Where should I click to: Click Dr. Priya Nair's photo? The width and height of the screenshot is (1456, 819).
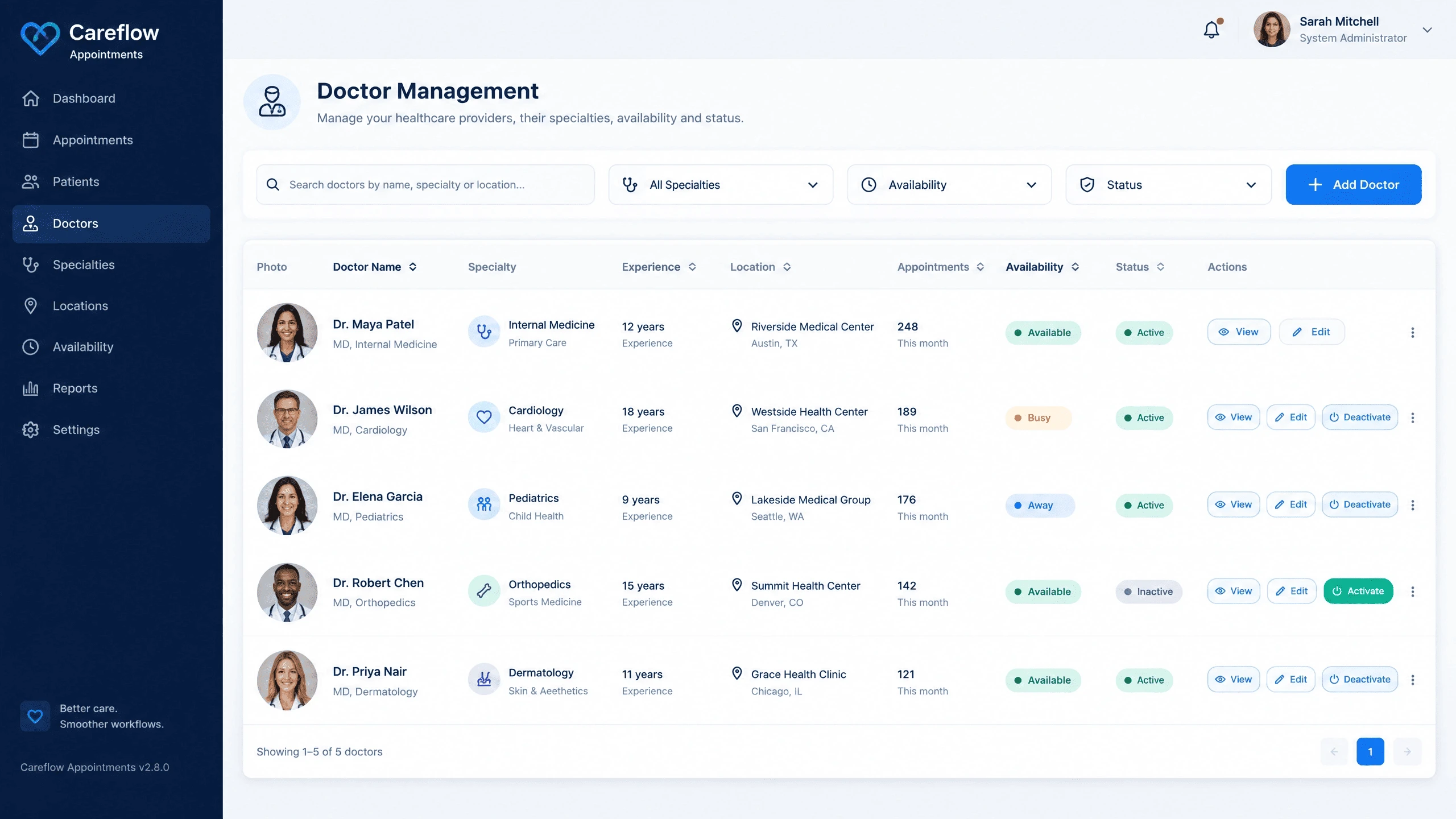[287, 680]
